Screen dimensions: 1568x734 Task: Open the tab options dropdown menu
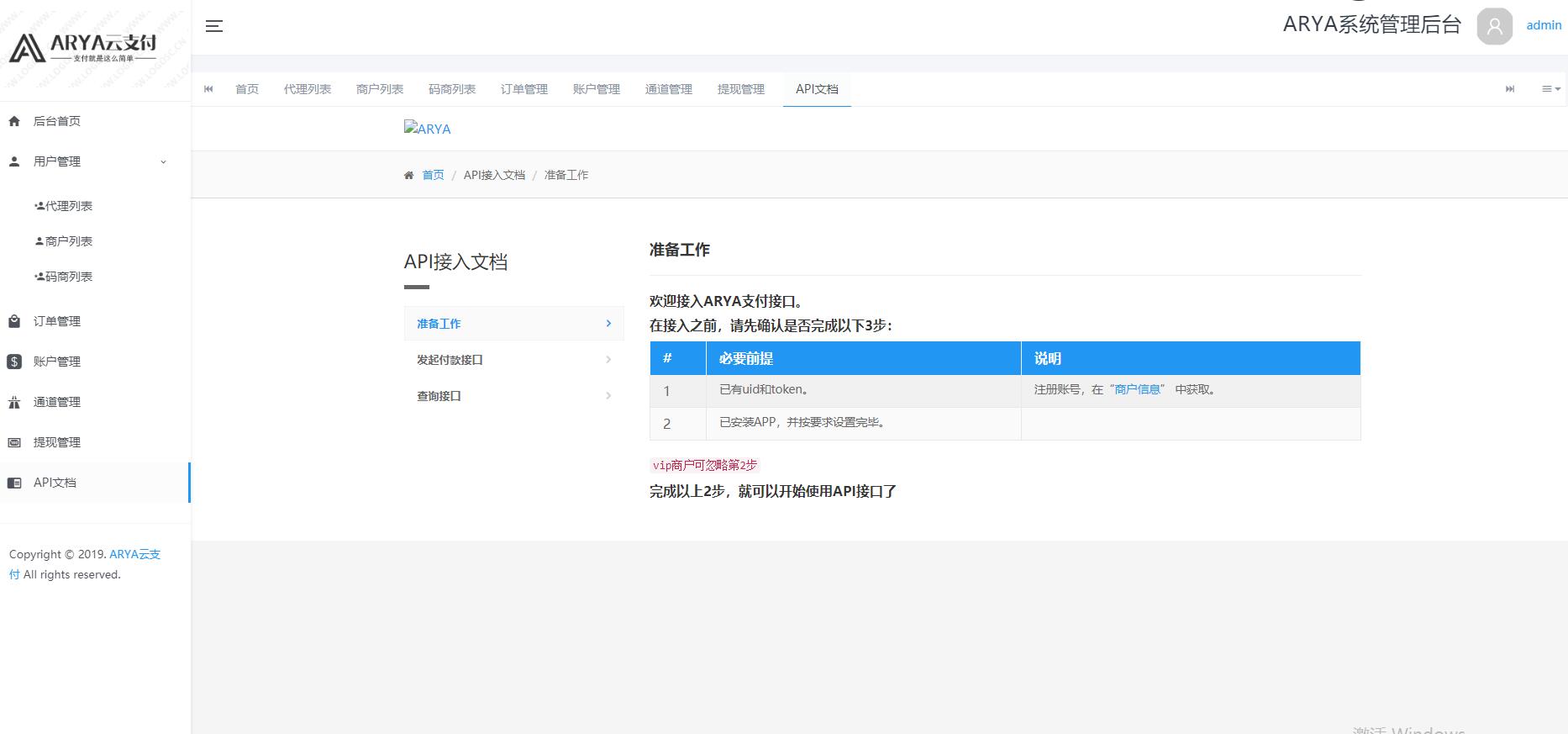[1550, 89]
